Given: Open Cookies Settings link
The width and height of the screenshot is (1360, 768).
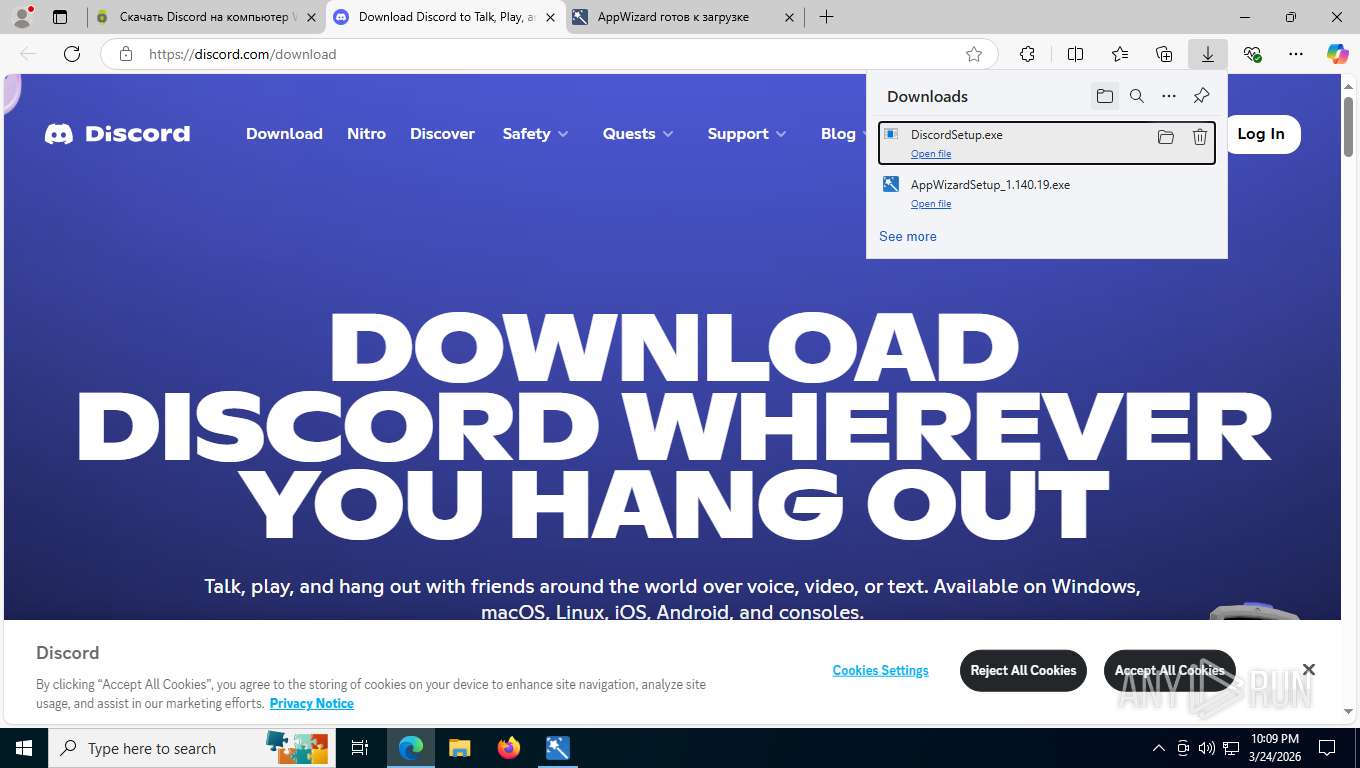Looking at the screenshot, I should pos(880,671).
